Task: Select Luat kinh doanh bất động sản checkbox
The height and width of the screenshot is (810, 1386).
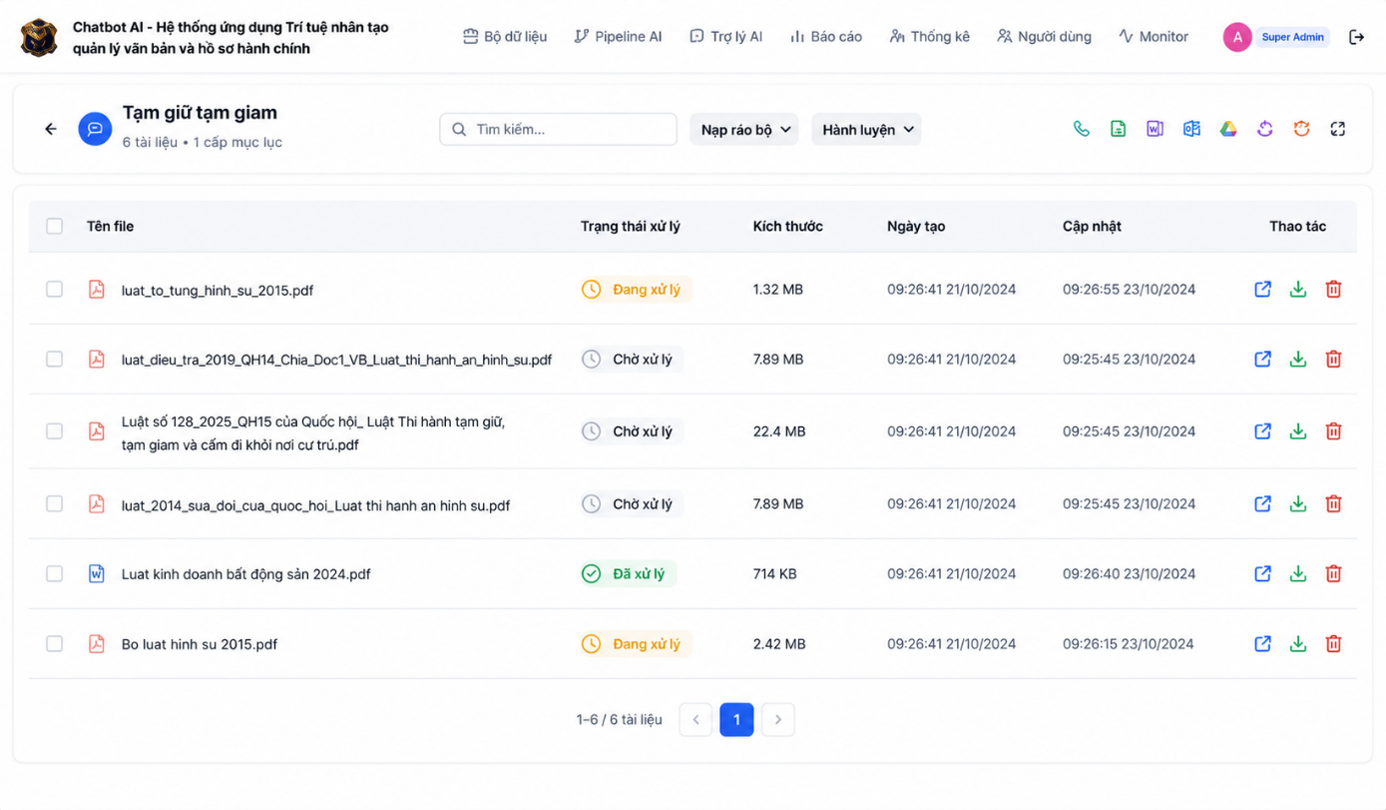Action: click(x=54, y=574)
